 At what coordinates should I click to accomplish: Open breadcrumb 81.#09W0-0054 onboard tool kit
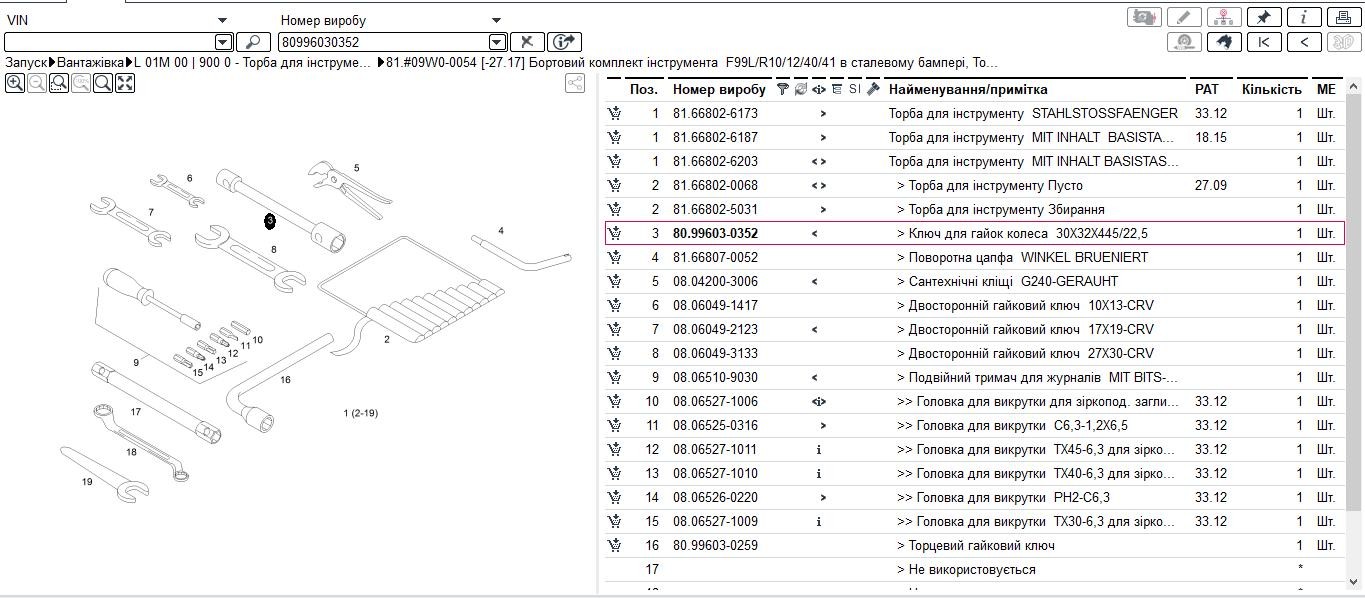pyautogui.click(x=693, y=63)
